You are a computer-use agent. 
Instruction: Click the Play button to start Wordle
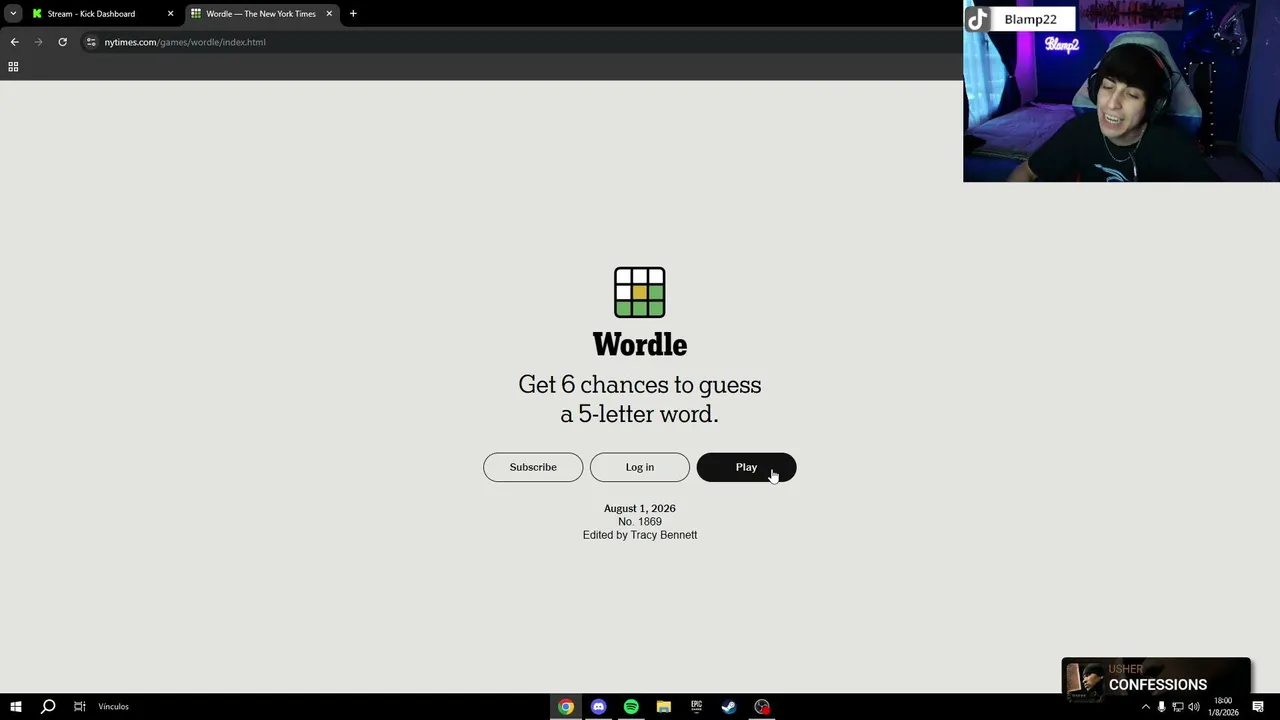746,467
